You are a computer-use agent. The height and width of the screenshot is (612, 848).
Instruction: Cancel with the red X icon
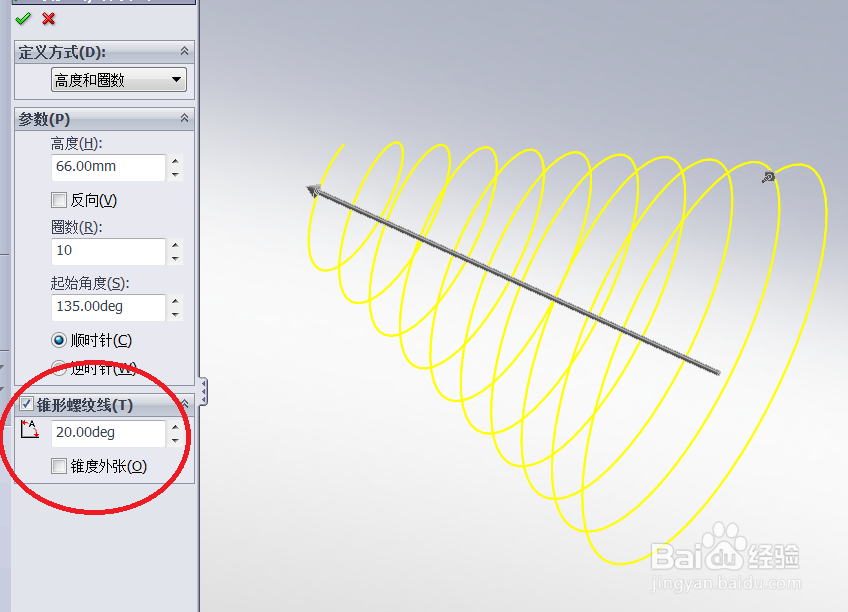click(x=49, y=19)
